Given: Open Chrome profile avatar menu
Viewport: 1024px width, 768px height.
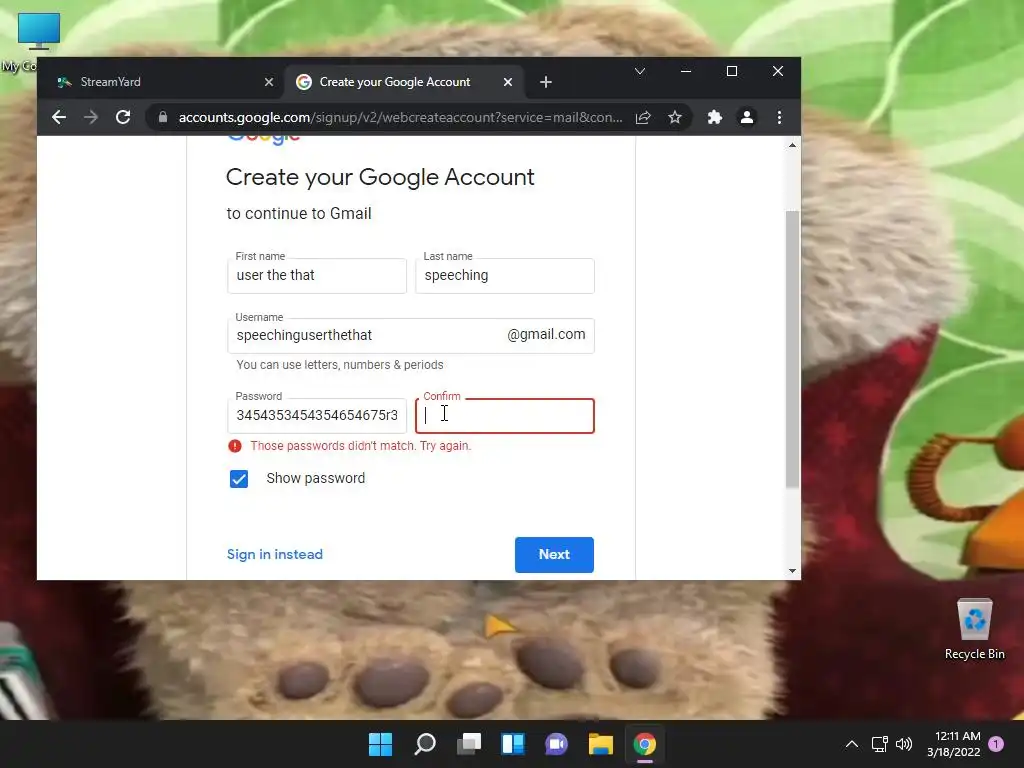Looking at the screenshot, I should coord(746,118).
